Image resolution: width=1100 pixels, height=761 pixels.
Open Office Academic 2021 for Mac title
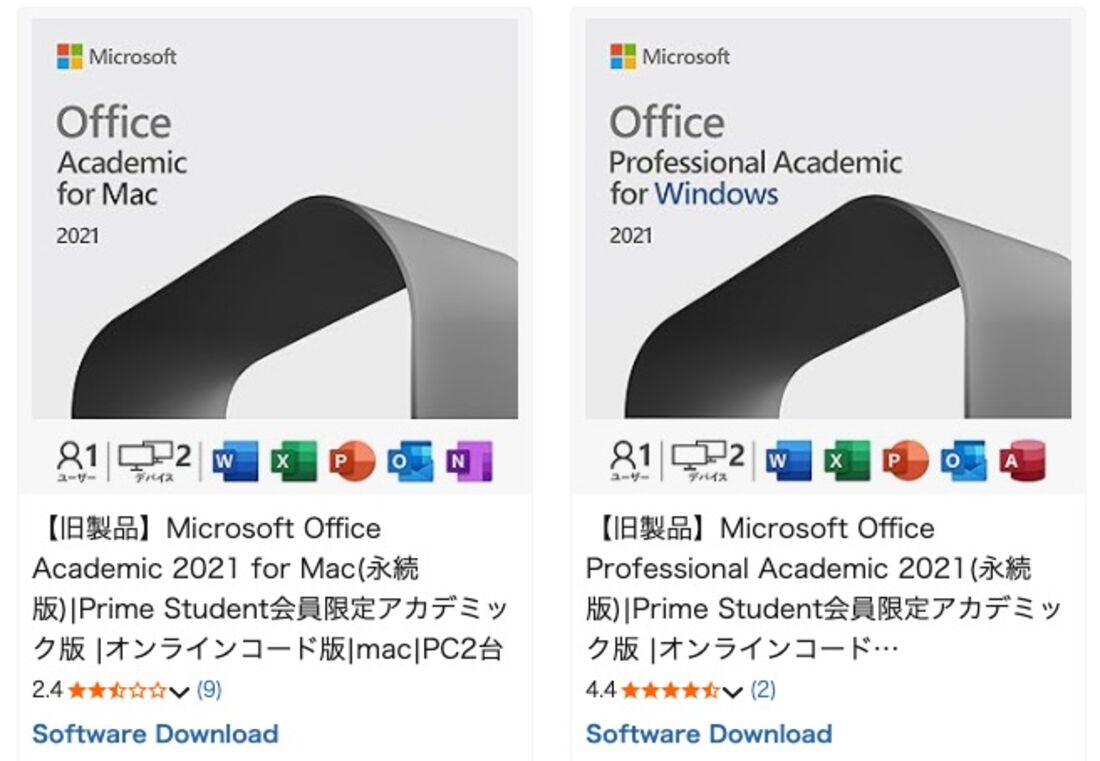click(270, 588)
